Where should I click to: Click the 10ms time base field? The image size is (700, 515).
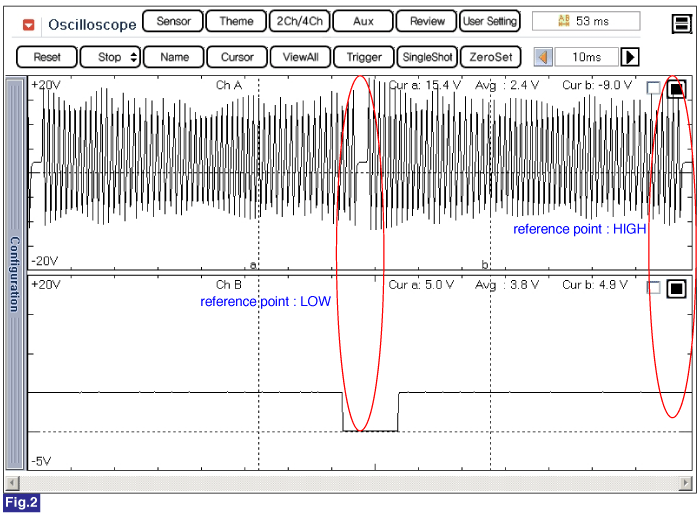click(587, 57)
